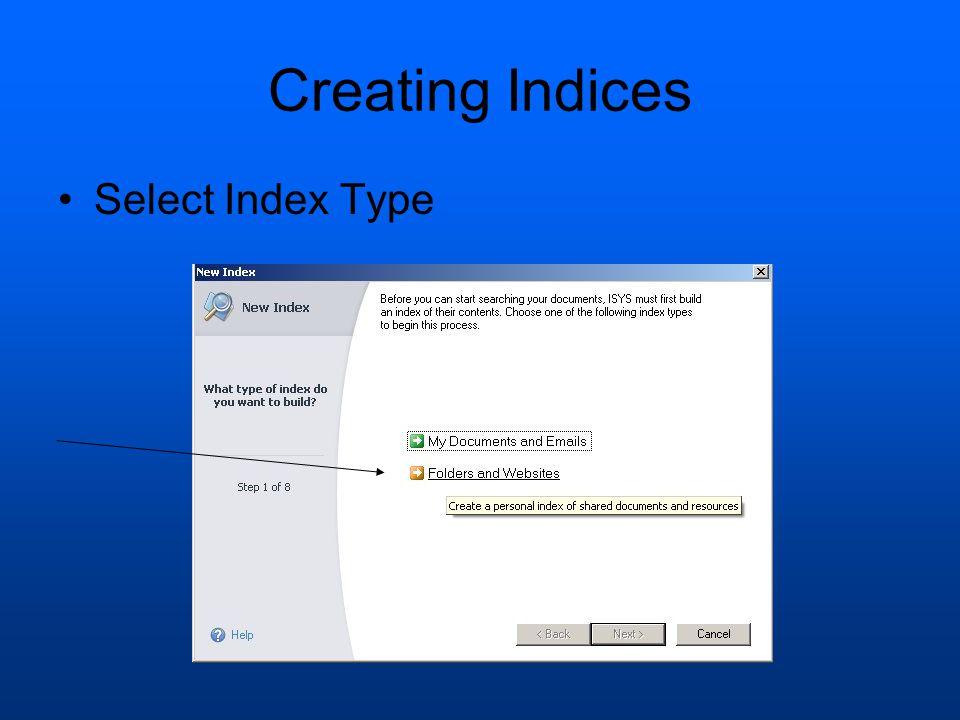Click the slide title 'Creating Indices'

point(480,91)
